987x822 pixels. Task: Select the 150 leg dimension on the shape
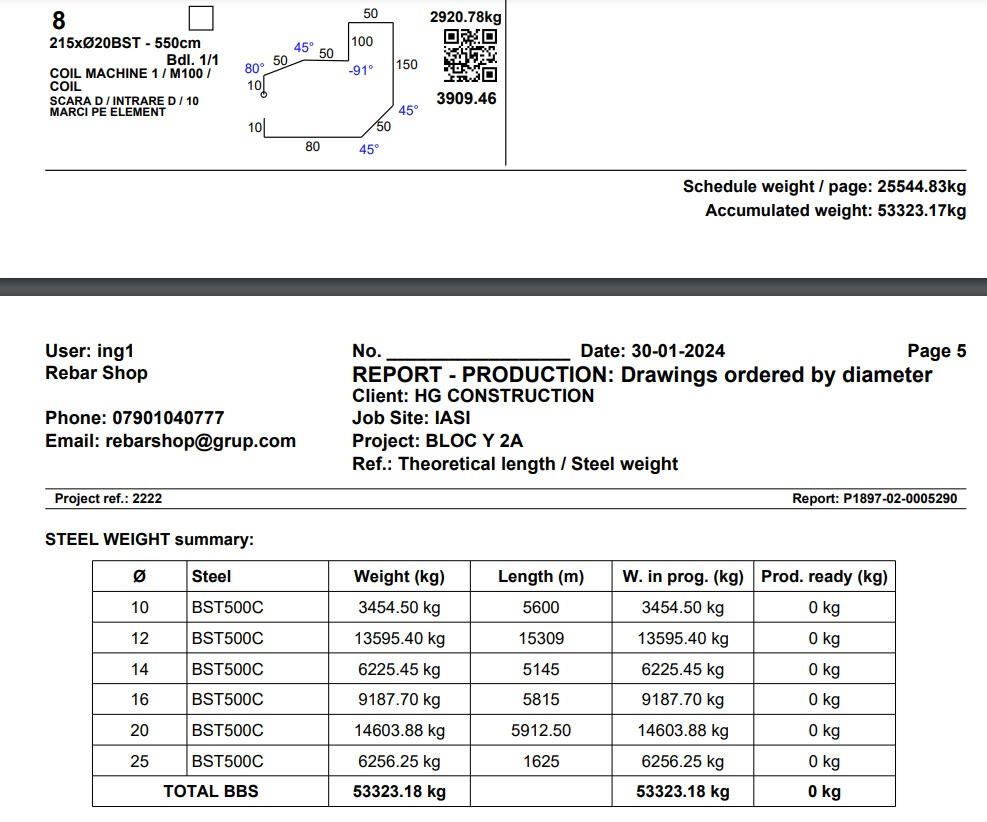(x=406, y=66)
